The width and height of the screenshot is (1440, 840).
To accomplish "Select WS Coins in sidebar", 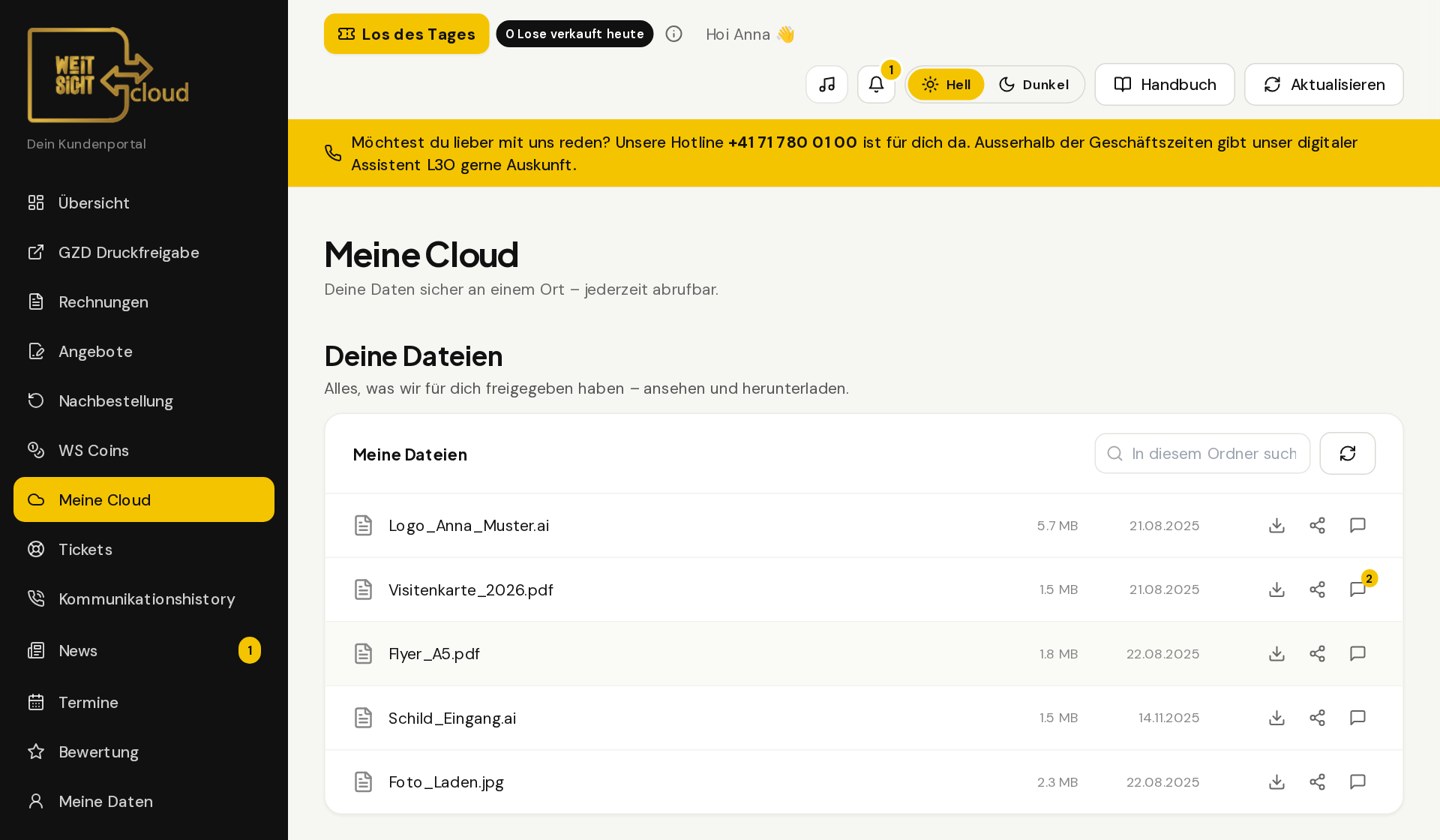I will pyautogui.click(x=144, y=450).
